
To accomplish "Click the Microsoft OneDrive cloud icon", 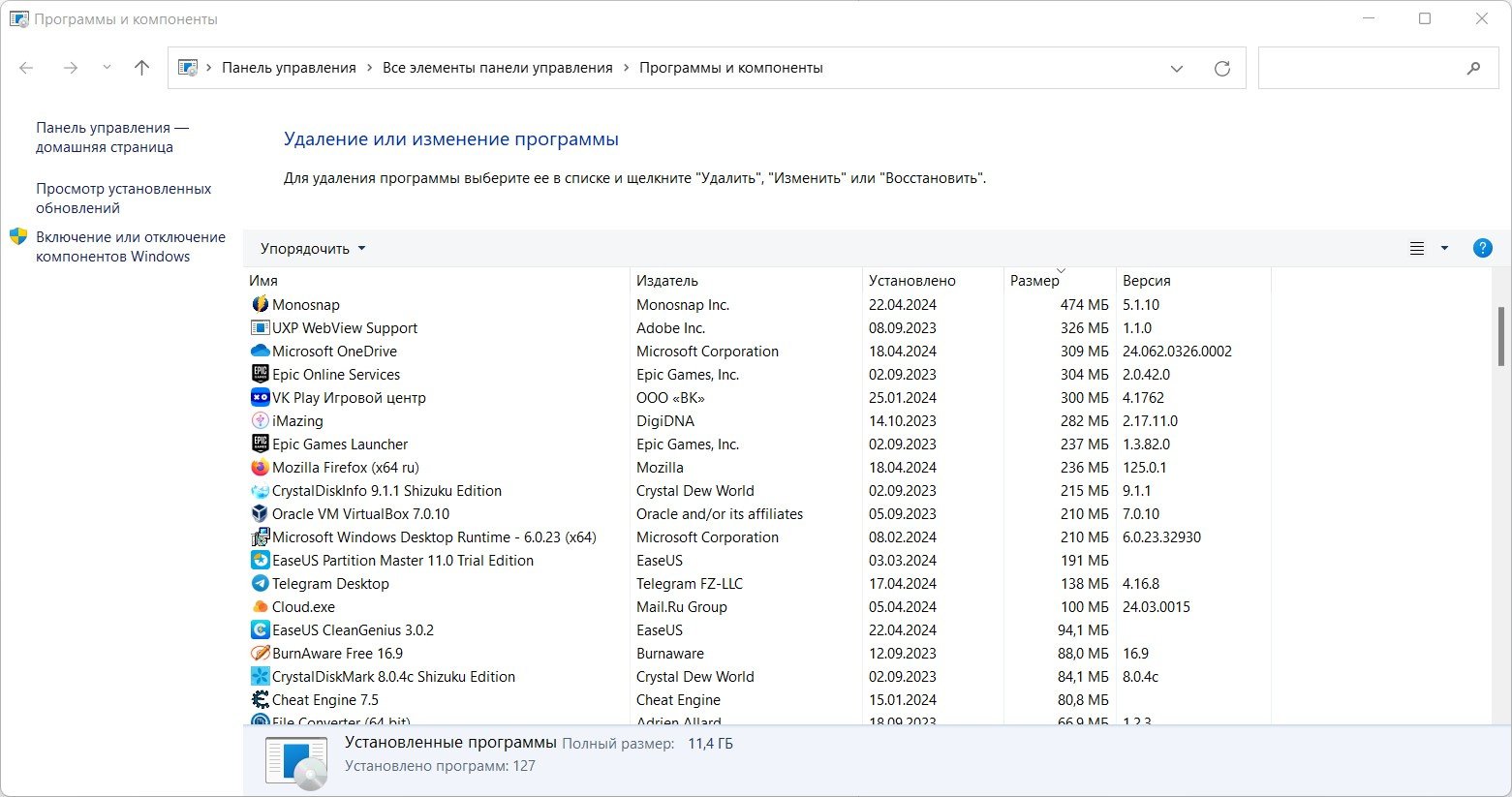I will 260,351.
